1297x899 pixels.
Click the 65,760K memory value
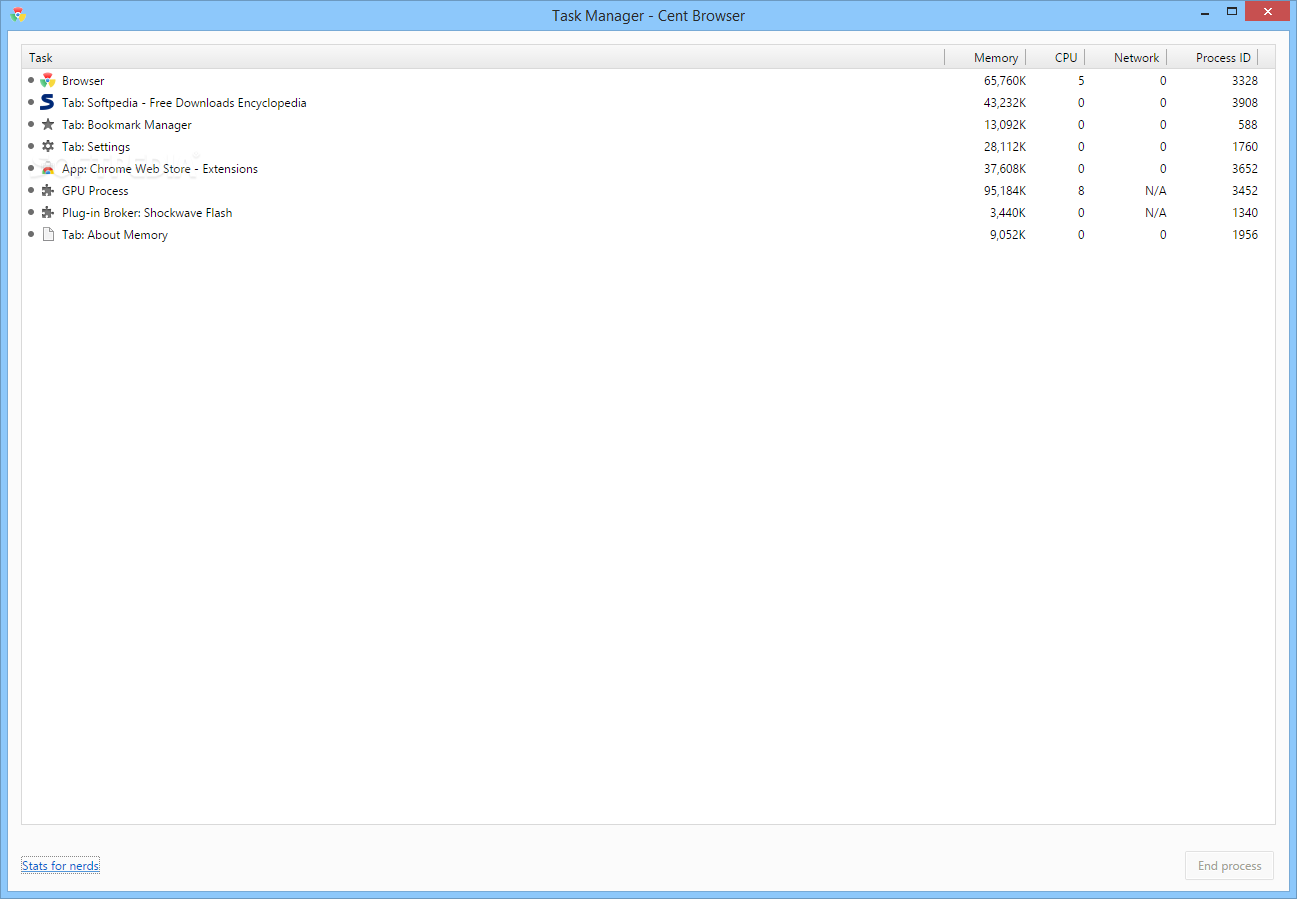(1005, 81)
